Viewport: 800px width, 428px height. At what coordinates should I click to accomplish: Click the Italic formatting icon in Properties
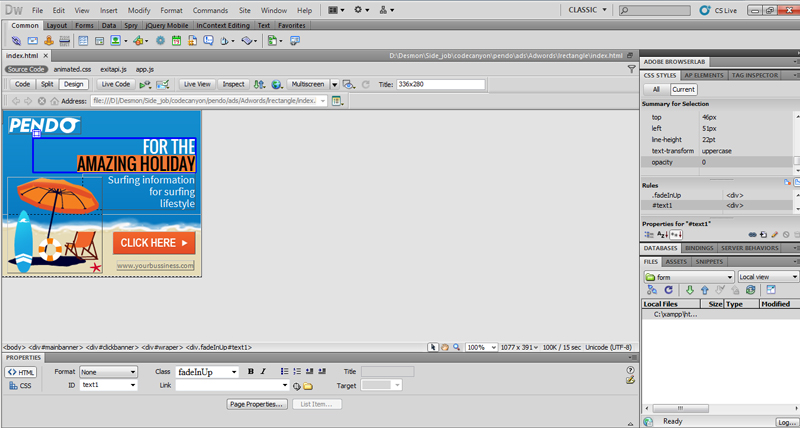[x=263, y=372]
